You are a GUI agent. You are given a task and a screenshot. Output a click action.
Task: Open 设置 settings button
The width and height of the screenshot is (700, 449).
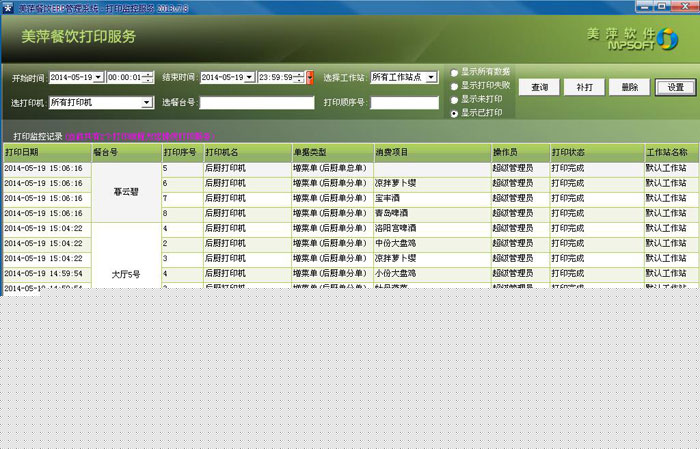675,87
